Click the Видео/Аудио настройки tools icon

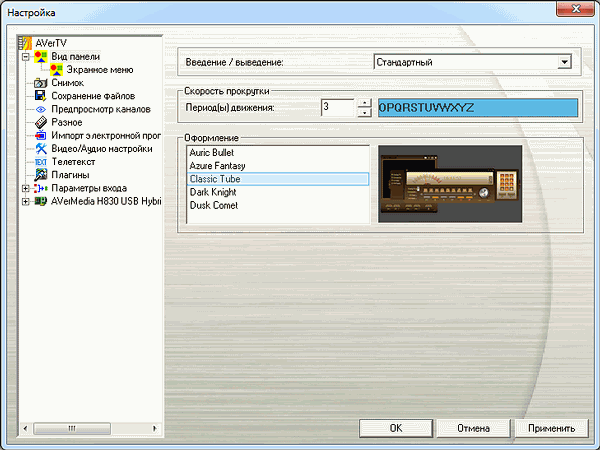pyautogui.click(x=41, y=148)
